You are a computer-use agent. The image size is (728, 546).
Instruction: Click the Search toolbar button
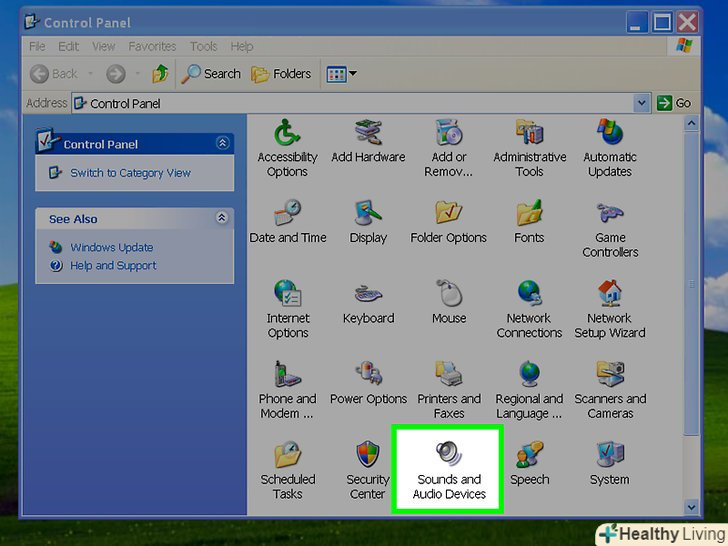coord(211,73)
